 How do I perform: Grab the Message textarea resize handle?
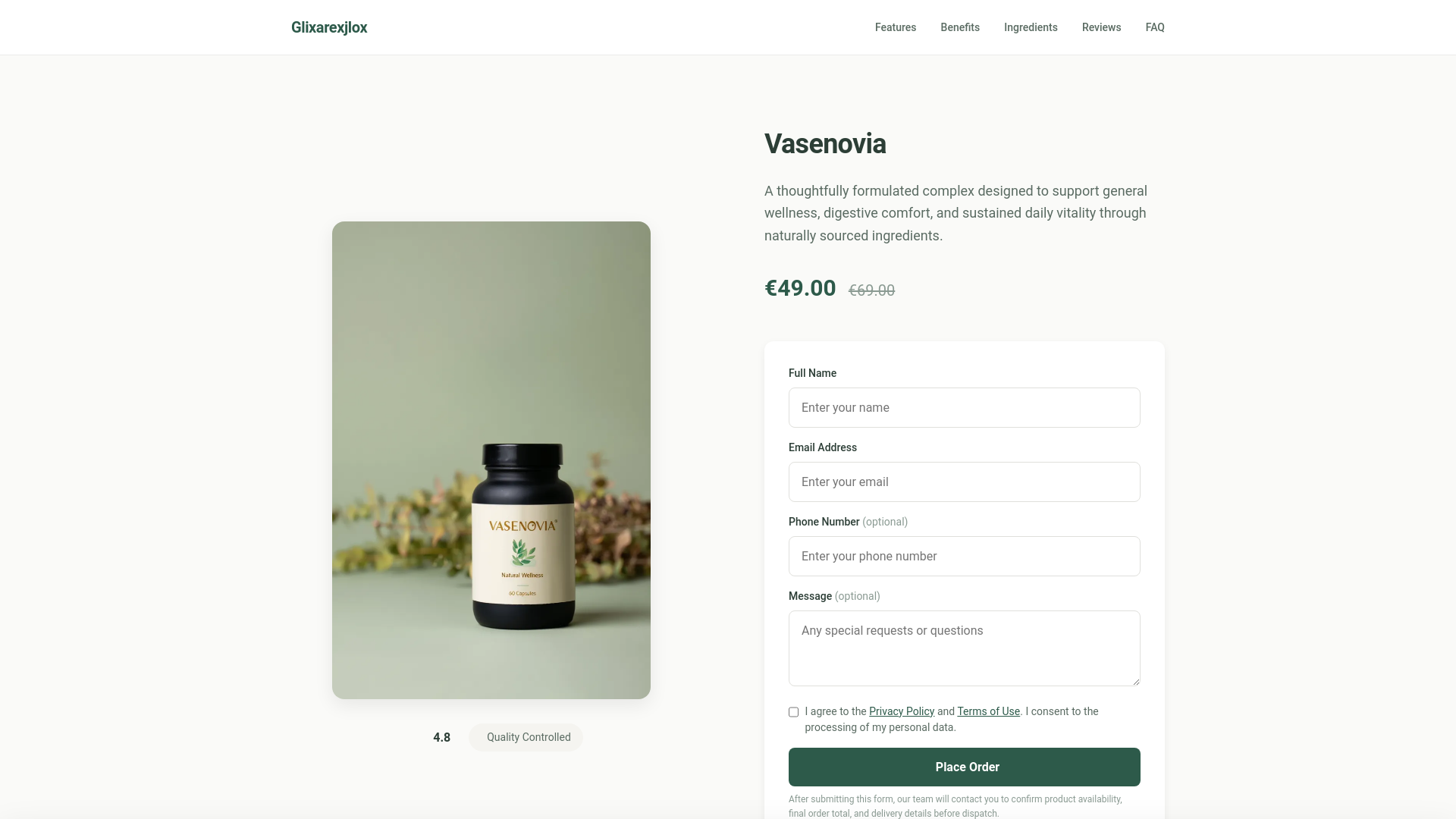pos(1135,681)
